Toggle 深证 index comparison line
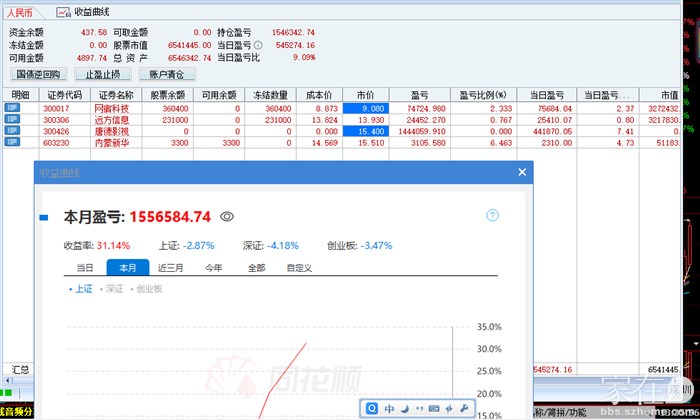This screenshot has width=700, height=420. (x=113, y=289)
